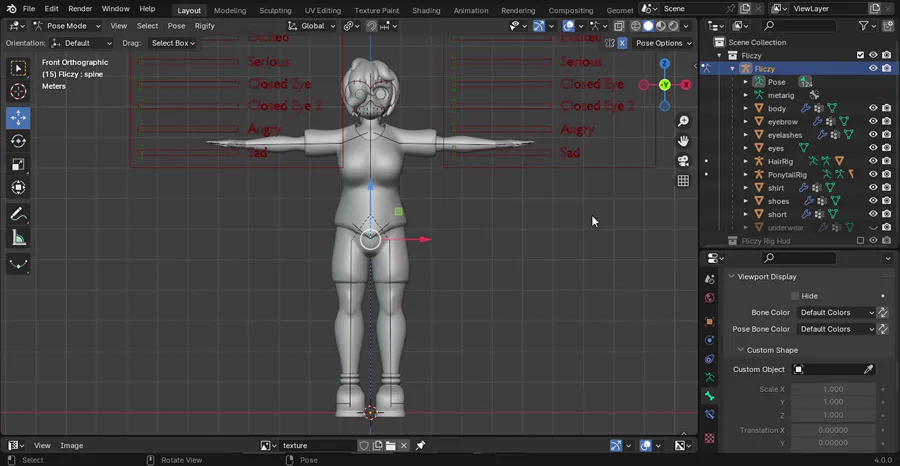Unlink the texture image with X
The height and width of the screenshot is (466, 900).
[404, 445]
